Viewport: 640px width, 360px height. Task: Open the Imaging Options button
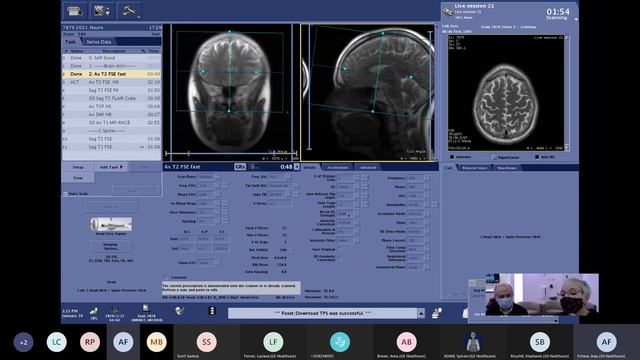coord(111,246)
